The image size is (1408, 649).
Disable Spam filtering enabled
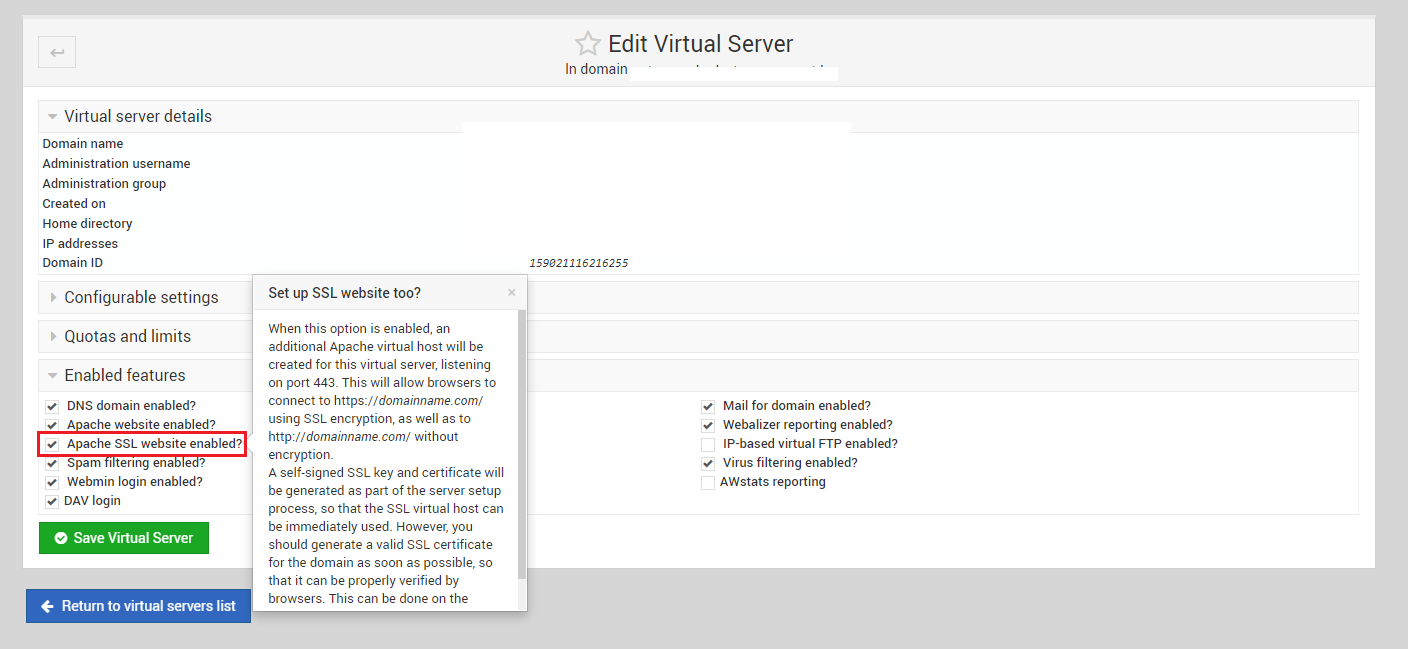[51, 462]
